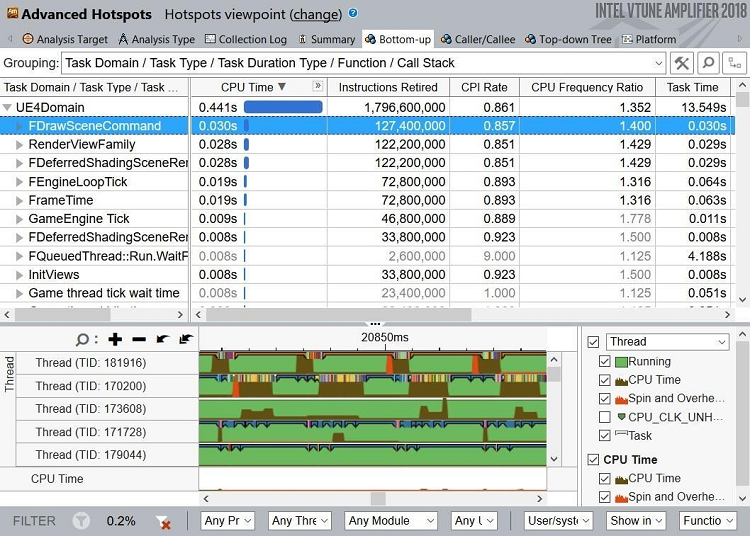750x536 pixels.
Task: Toggle Spin and Overhead checkbox under Thread
Action: (x=605, y=398)
